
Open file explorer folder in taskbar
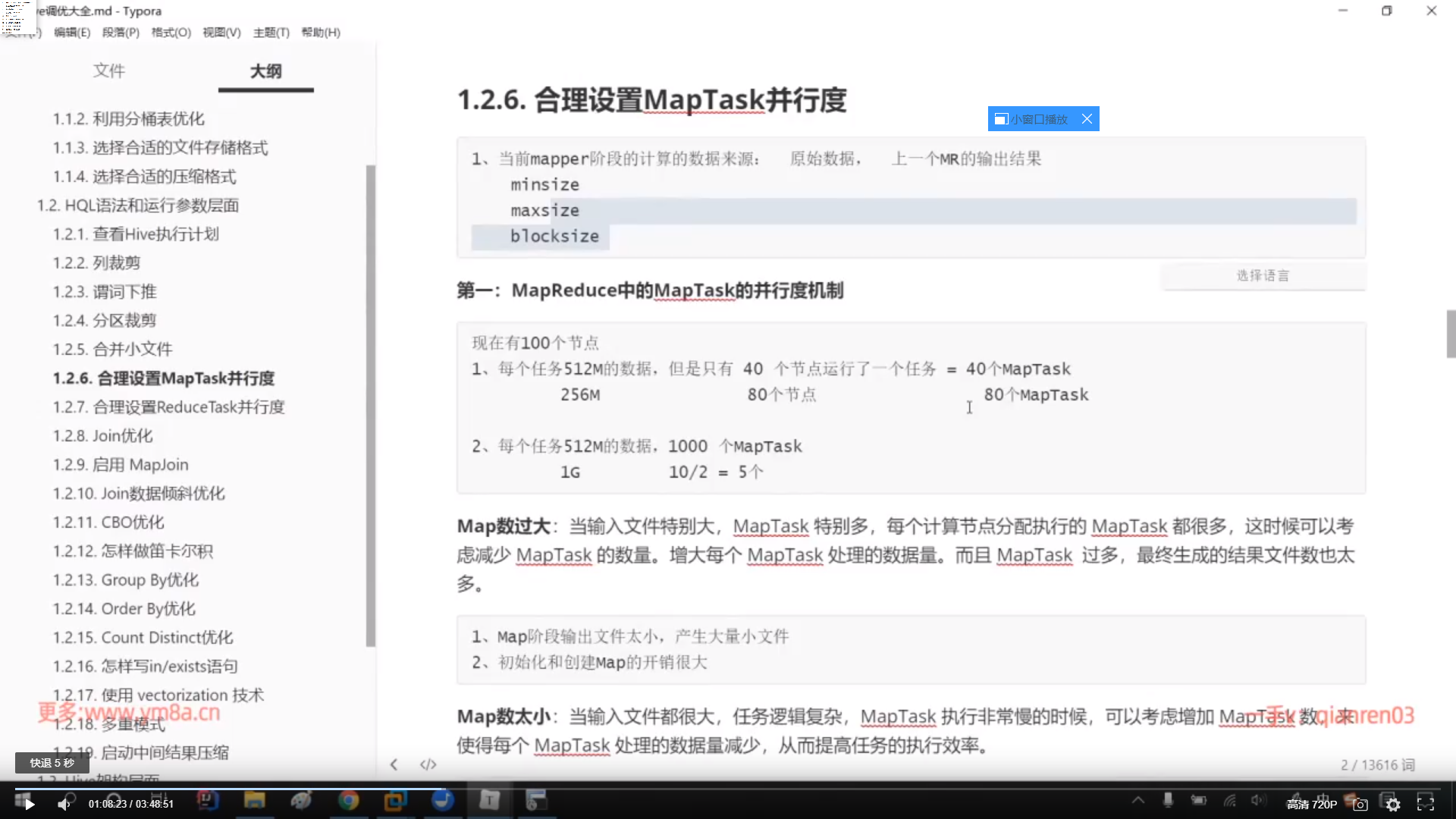254,800
